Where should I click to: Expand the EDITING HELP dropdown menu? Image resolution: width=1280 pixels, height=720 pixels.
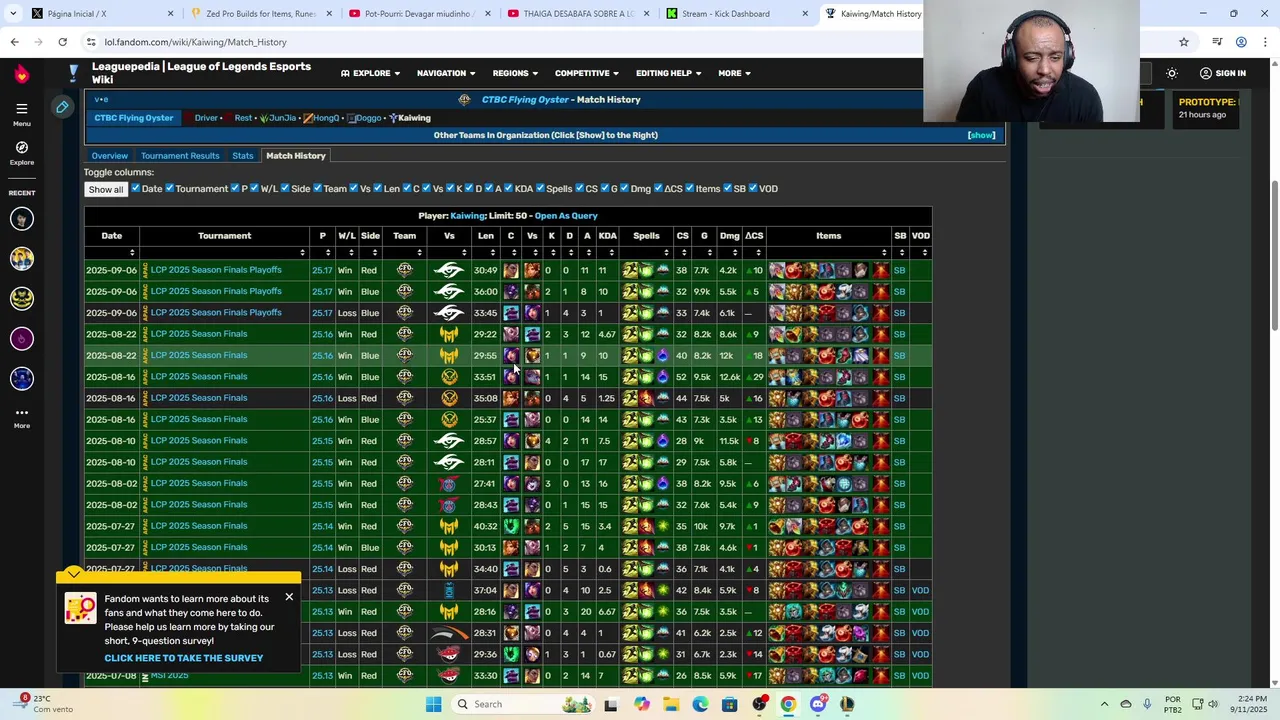pyautogui.click(x=669, y=73)
